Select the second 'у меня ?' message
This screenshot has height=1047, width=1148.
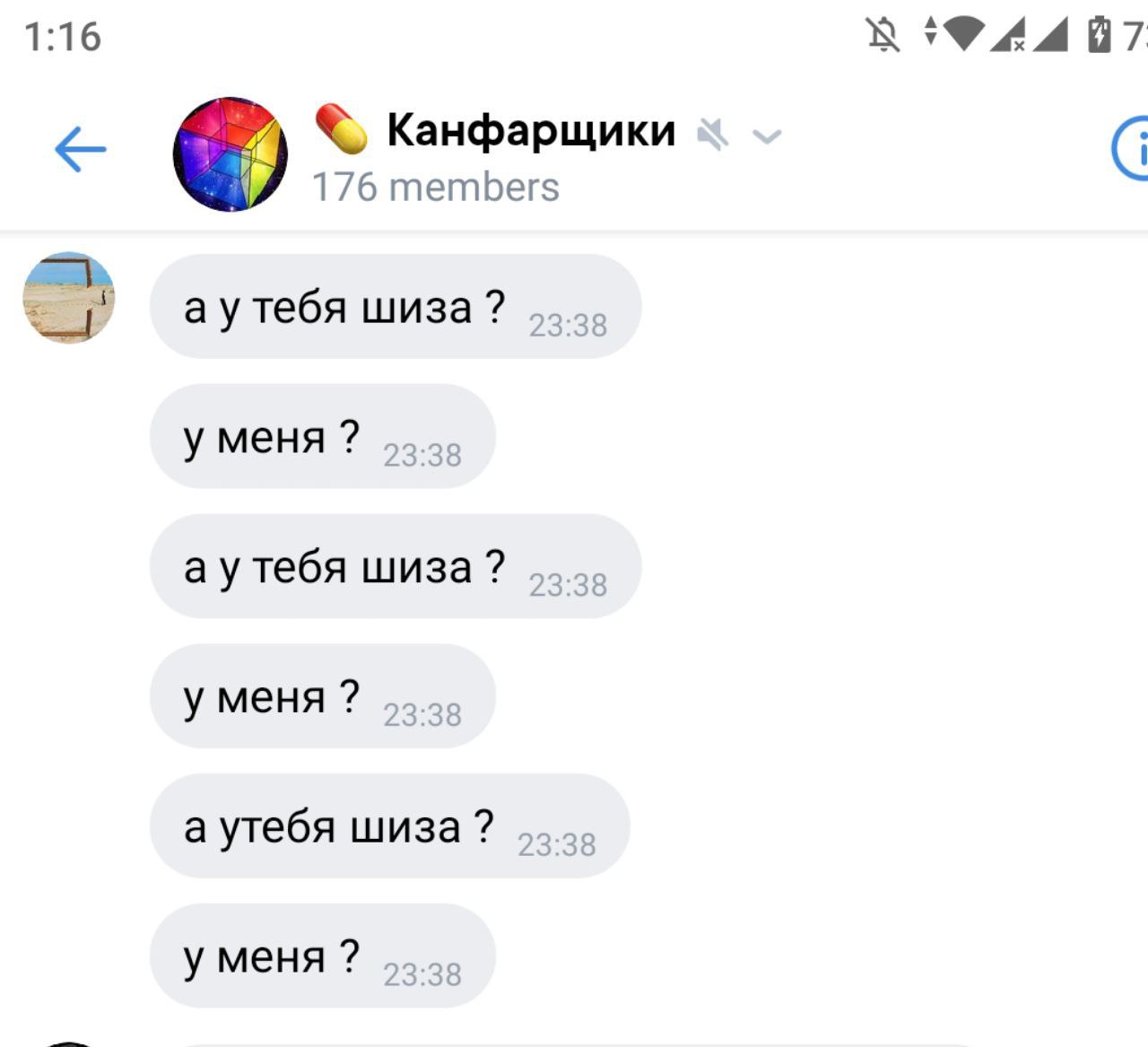click(x=323, y=696)
